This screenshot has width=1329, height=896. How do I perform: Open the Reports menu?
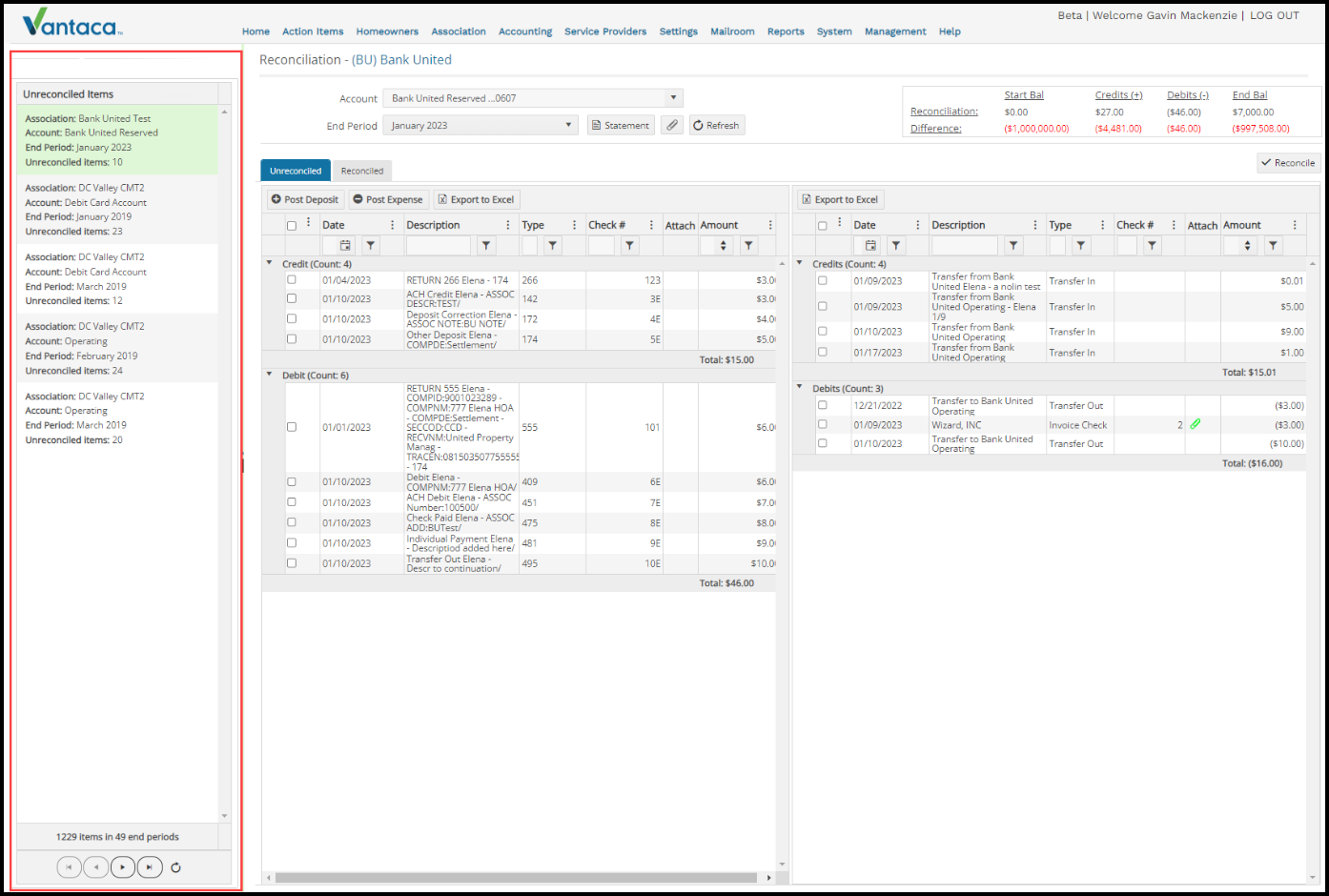point(786,31)
